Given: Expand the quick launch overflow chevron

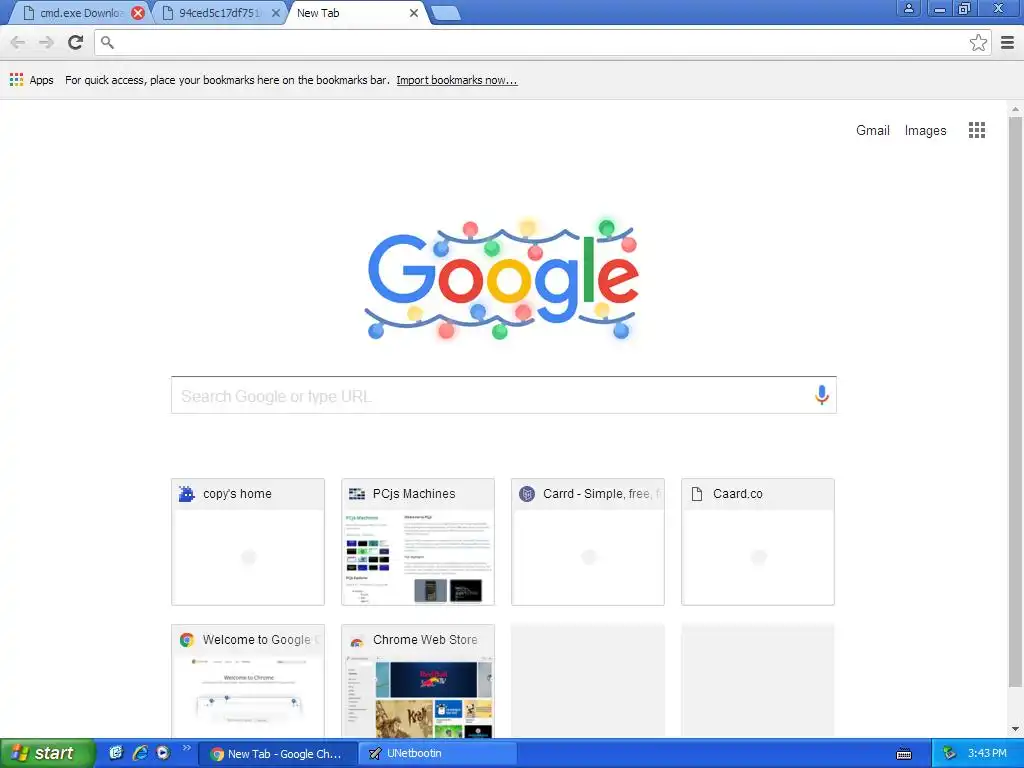Looking at the screenshot, I should tap(187, 748).
